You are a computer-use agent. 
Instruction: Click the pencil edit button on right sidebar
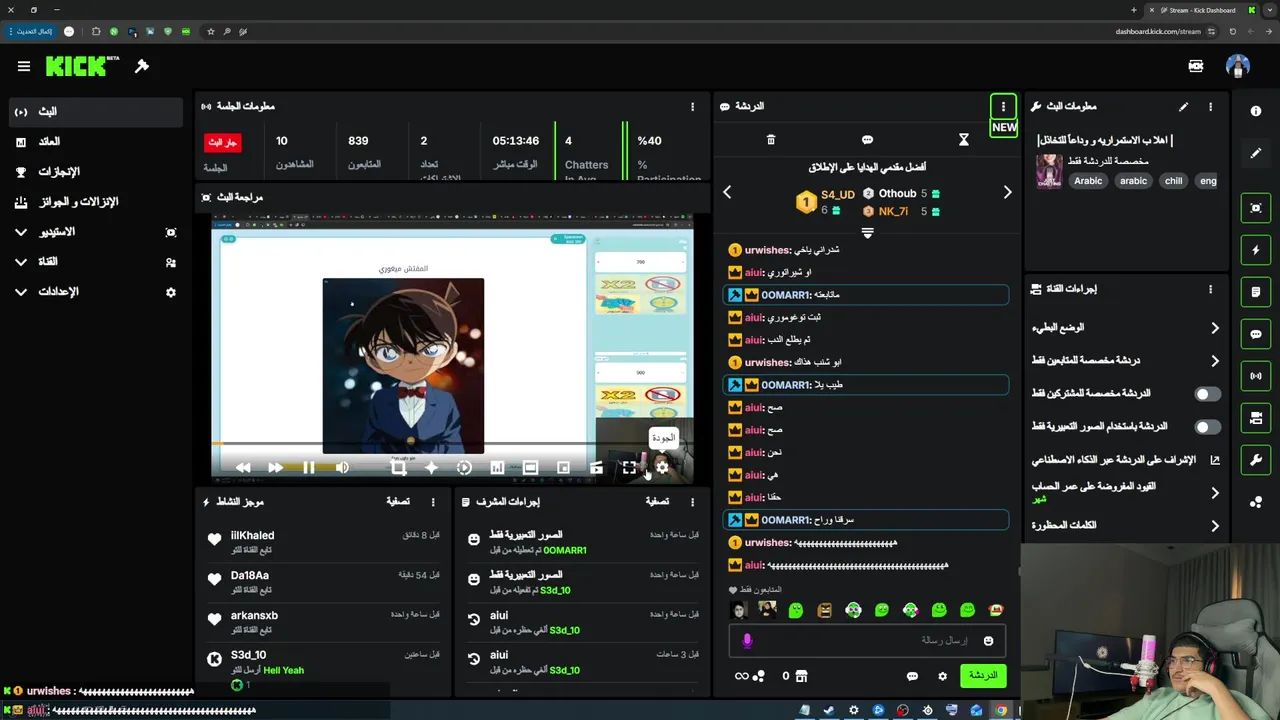(x=1256, y=153)
